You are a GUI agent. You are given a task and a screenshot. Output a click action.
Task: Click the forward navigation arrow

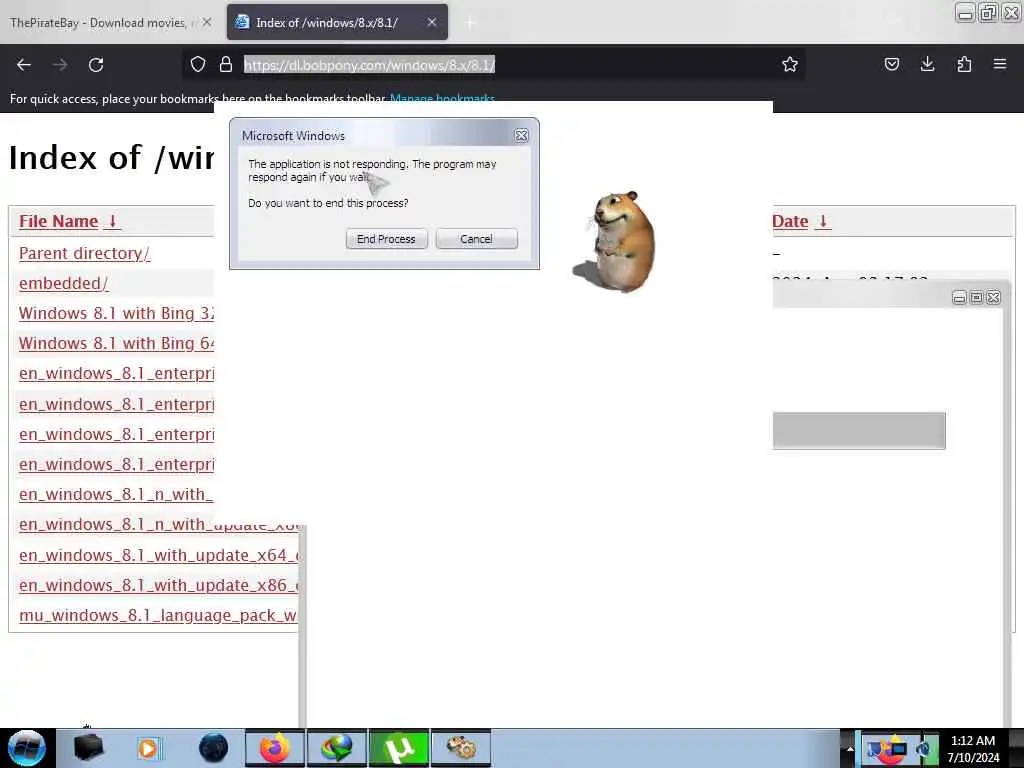tap(60, 65)
